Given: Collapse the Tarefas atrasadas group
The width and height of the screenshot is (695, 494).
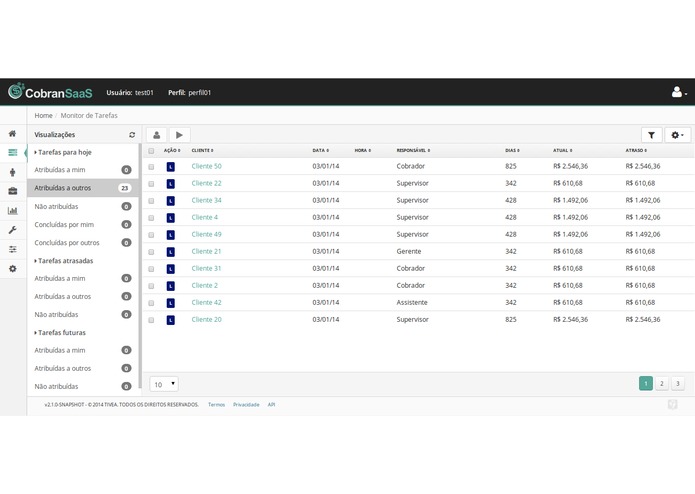Looking at the screenshot, I should click(x=64, y=261).
